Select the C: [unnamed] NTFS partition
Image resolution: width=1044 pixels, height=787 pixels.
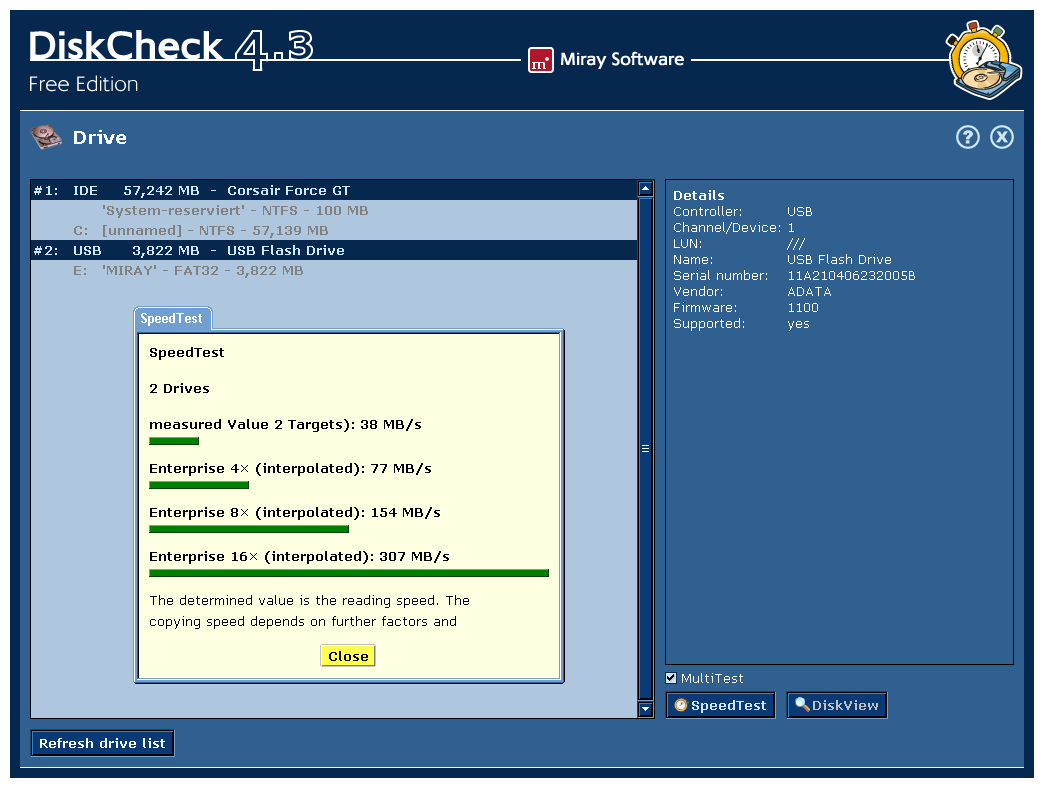pyautogui.click(x=334, y=230)
